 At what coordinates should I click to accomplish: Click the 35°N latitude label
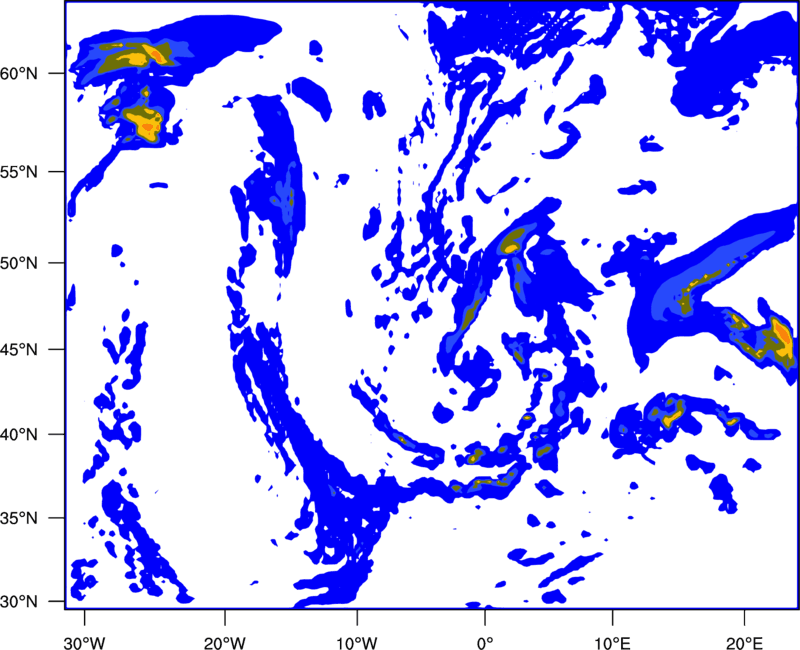[19, 518]
